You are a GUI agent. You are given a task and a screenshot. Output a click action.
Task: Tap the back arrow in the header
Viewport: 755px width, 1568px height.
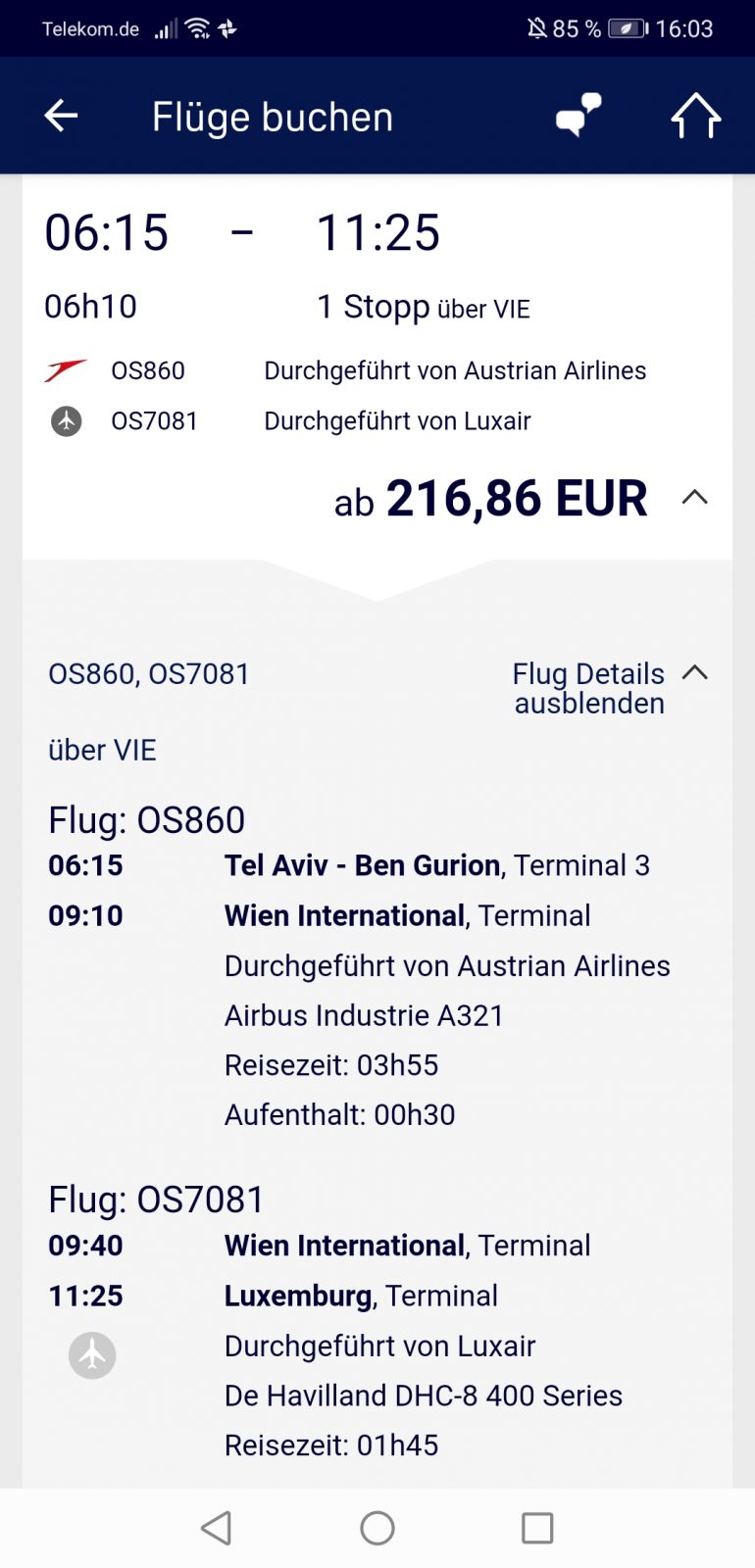tap(61, 116)
